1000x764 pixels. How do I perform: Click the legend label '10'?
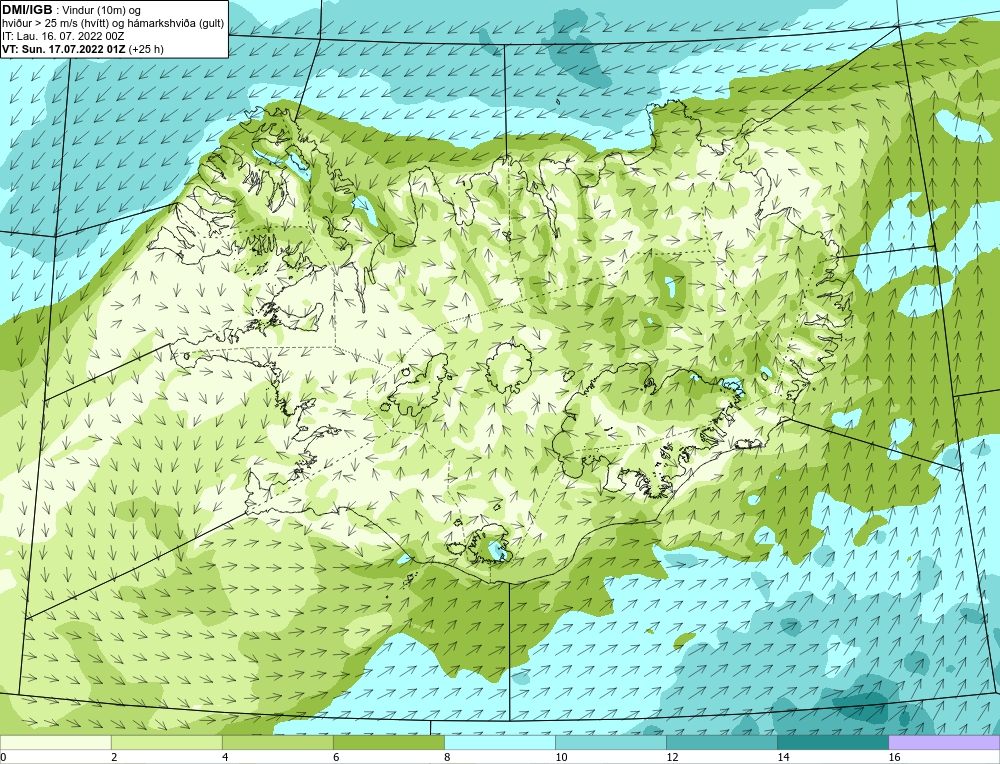click(x=561, y=757)
